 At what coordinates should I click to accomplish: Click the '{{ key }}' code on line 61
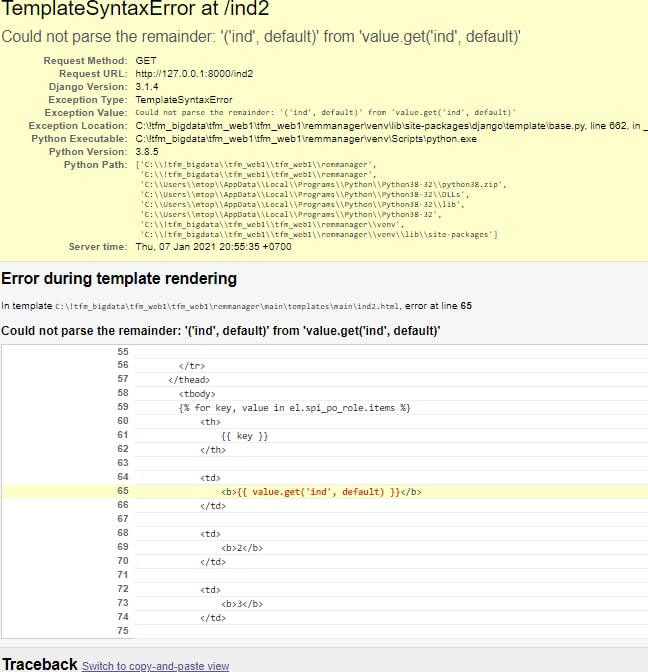244,436
